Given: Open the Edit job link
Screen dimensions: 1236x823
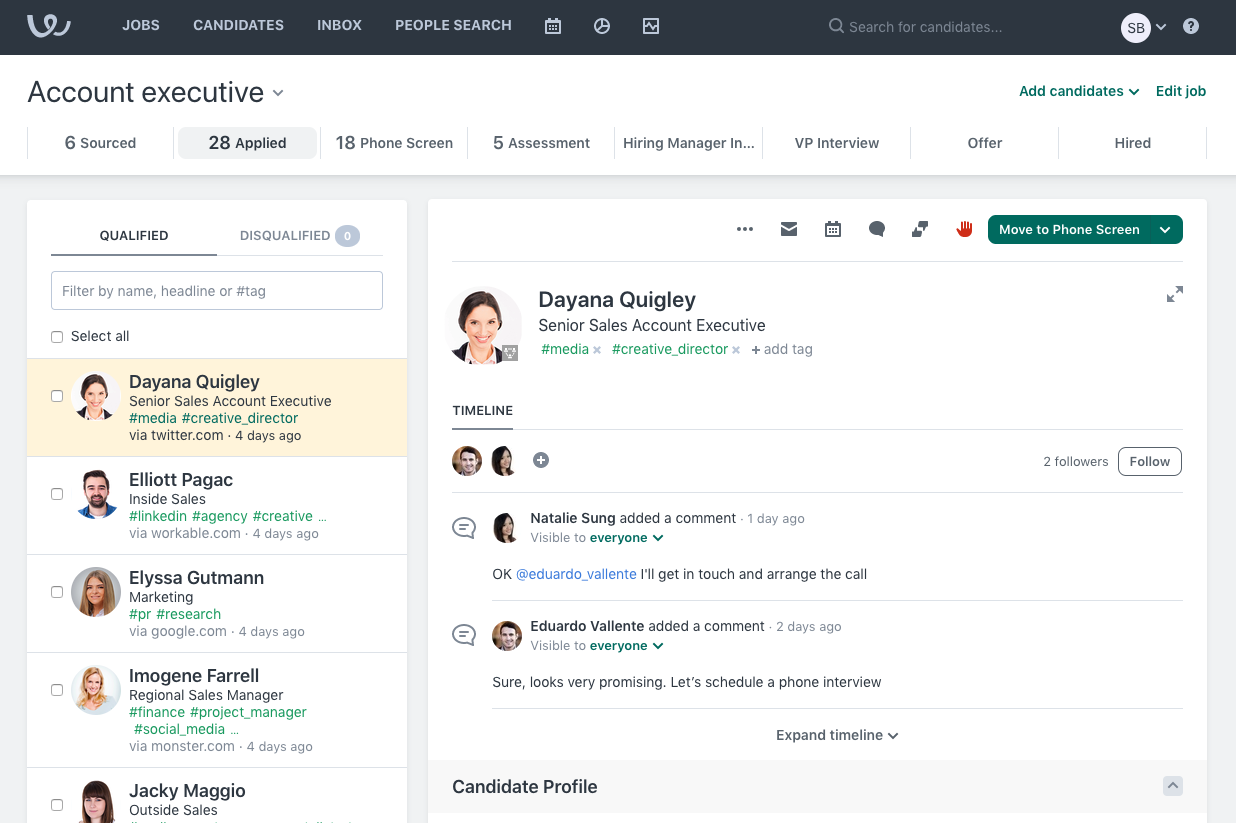Looking at the screenshot, I should click(x=1181, y=91).
